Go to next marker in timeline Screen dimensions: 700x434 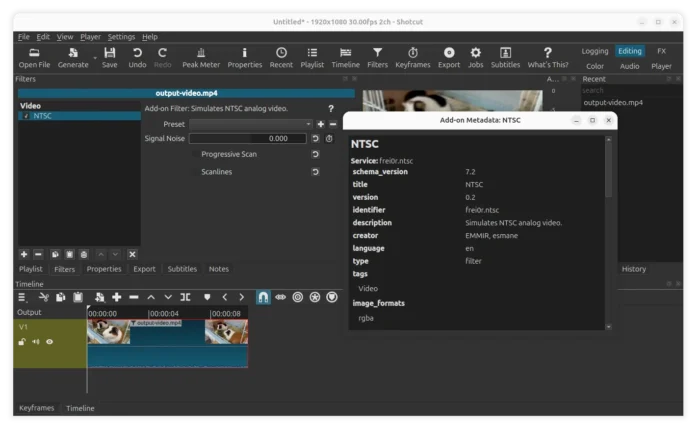click(242, 297)
